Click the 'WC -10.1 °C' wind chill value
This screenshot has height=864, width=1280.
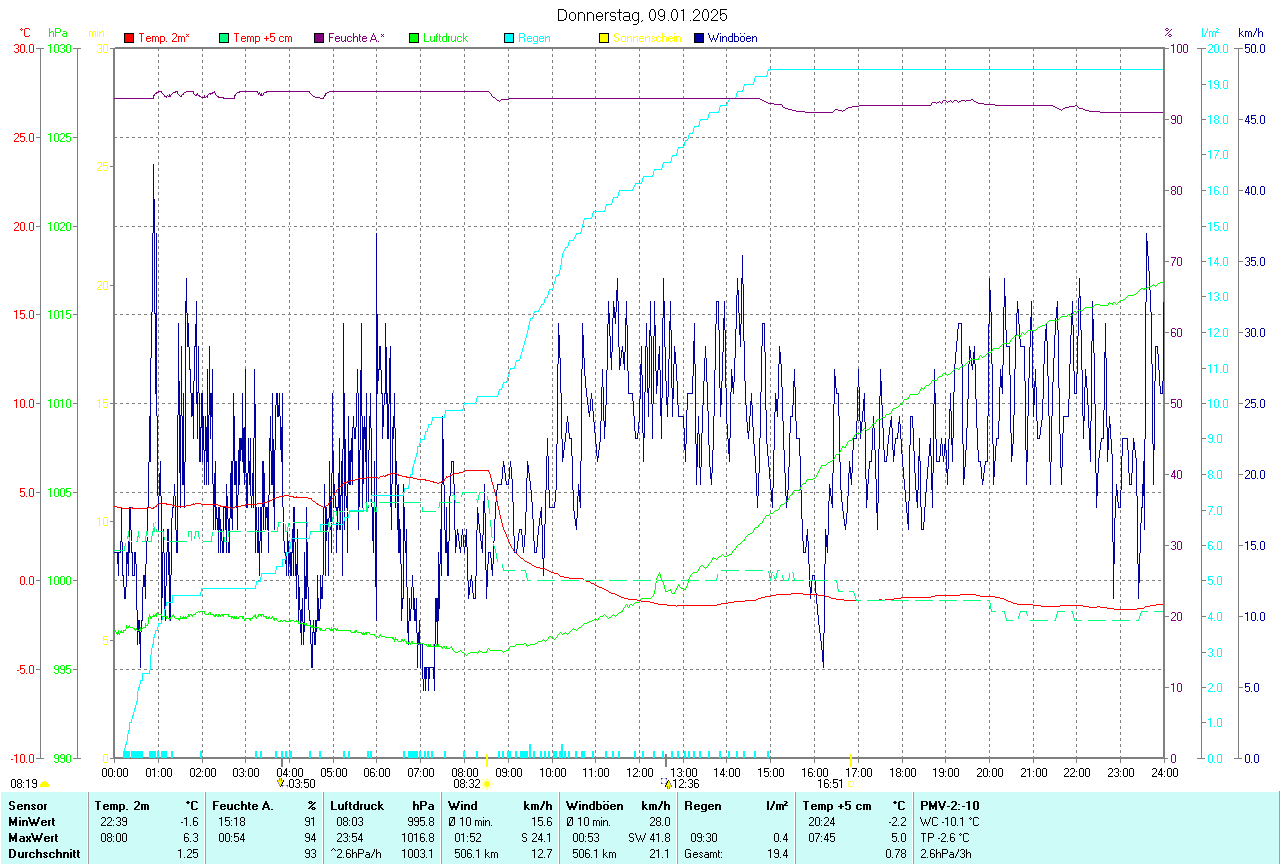tap(950, 822)
